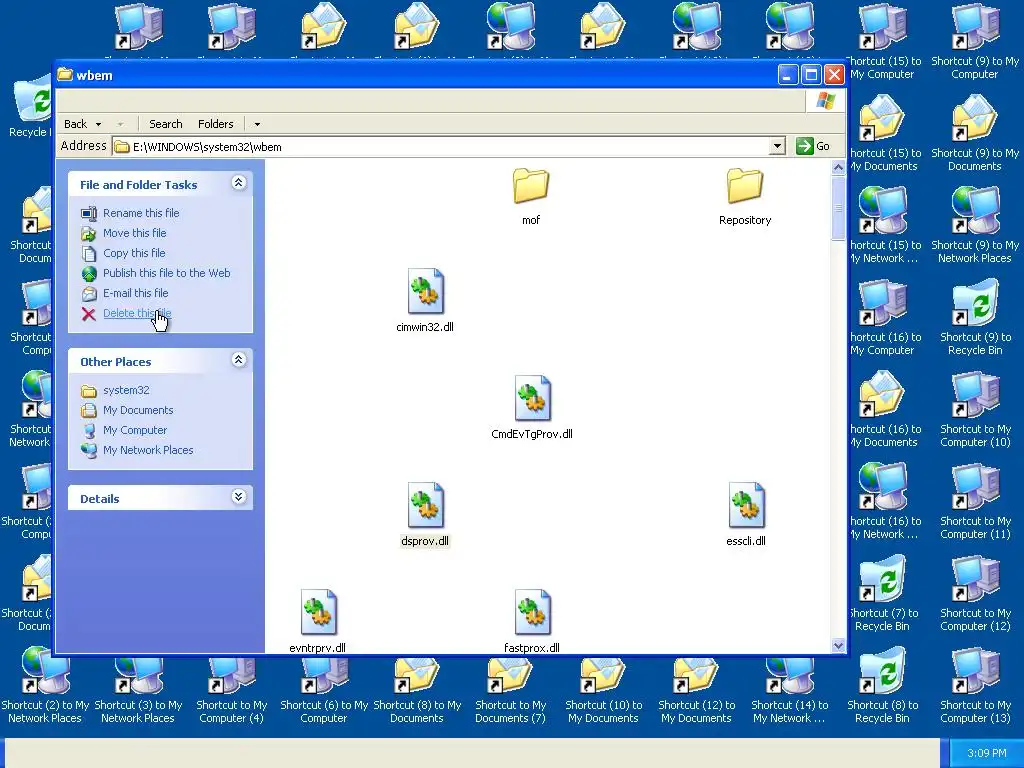This screenshot has height=768, width=1024.
Task: Click the Move this file link
Action: 135,233
